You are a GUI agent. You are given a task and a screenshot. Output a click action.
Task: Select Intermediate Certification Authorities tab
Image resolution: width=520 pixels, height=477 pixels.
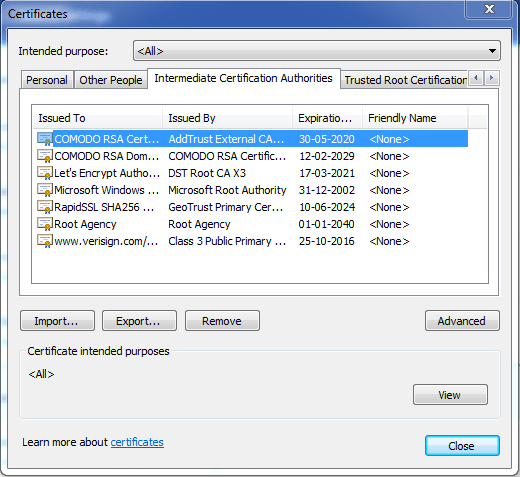(244, 78)
